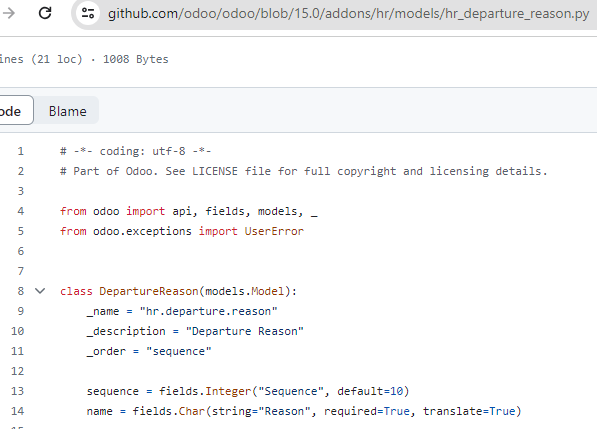
Task: Click the GitHub URL in address bar
Action: click(x=348, y=14)
